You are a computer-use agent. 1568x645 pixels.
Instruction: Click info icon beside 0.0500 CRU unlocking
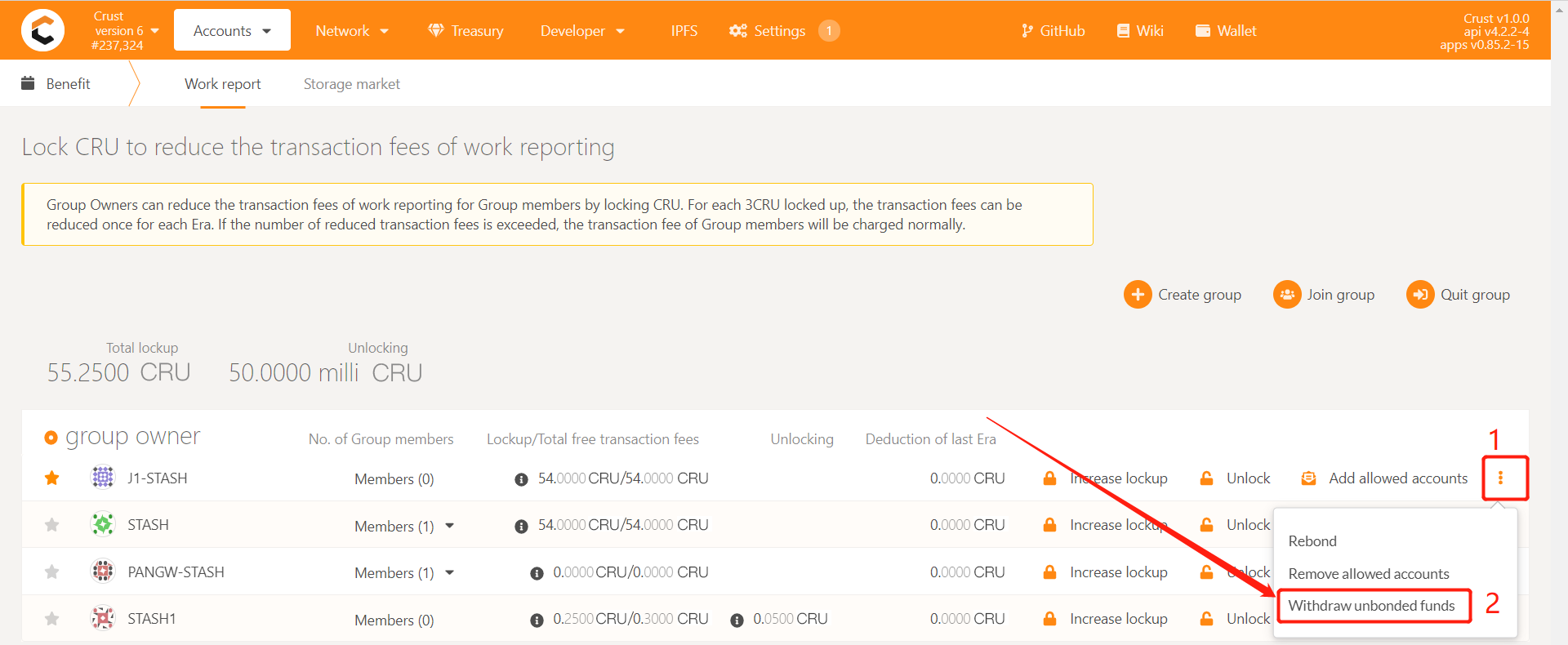(737, 621)
